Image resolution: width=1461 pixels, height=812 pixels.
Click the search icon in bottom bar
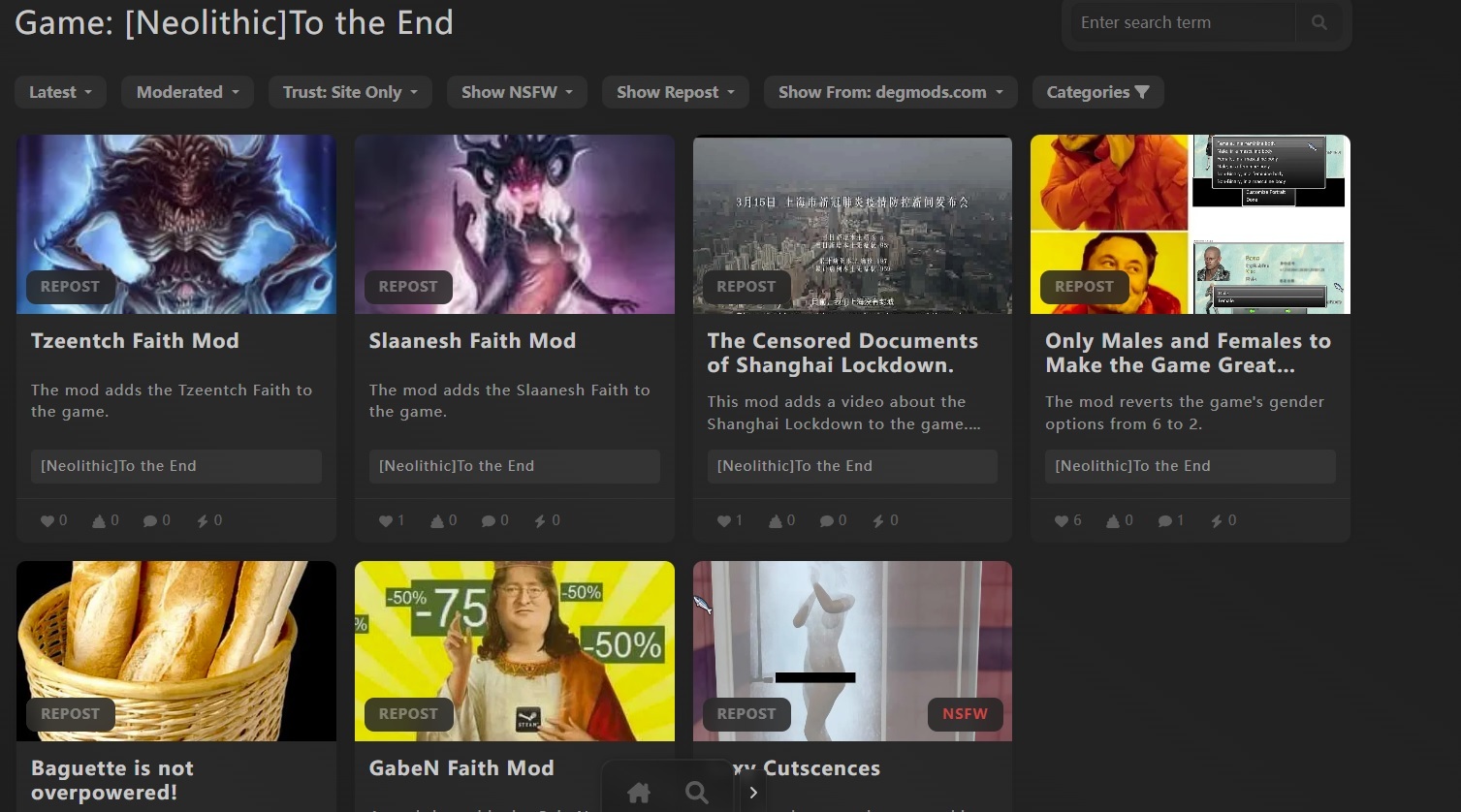point(696,793)
